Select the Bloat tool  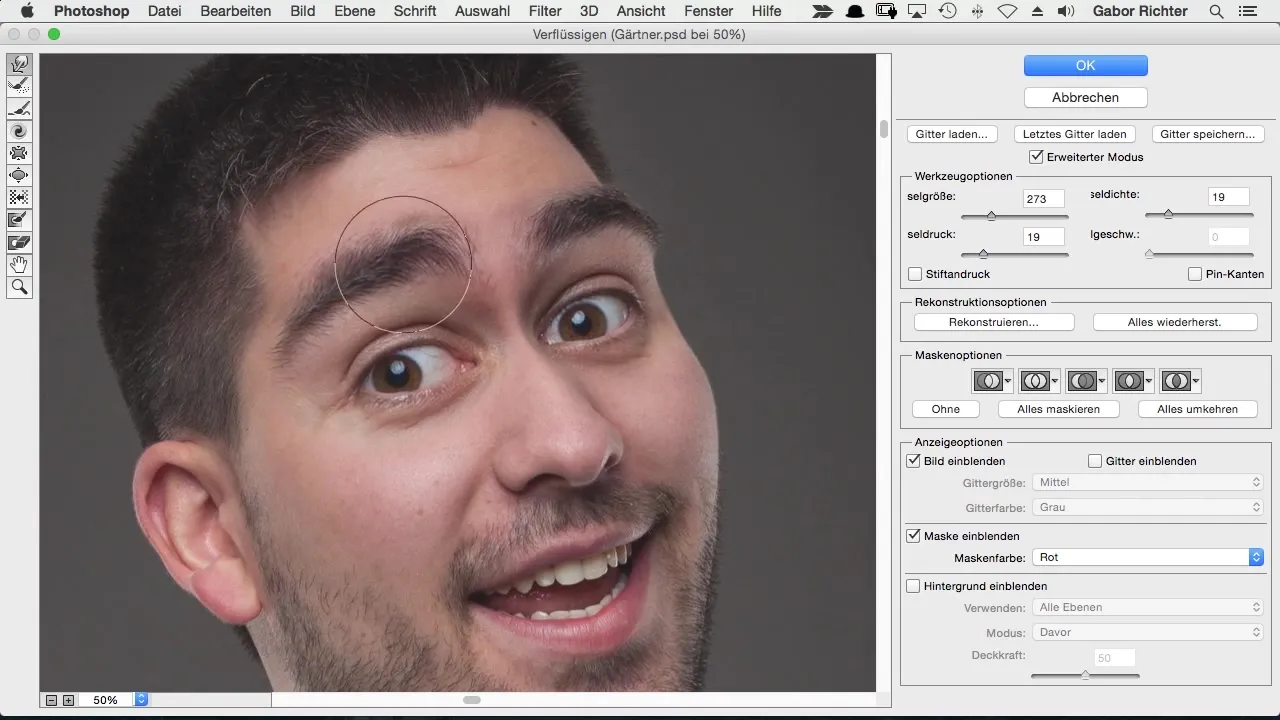click(19, 175)
